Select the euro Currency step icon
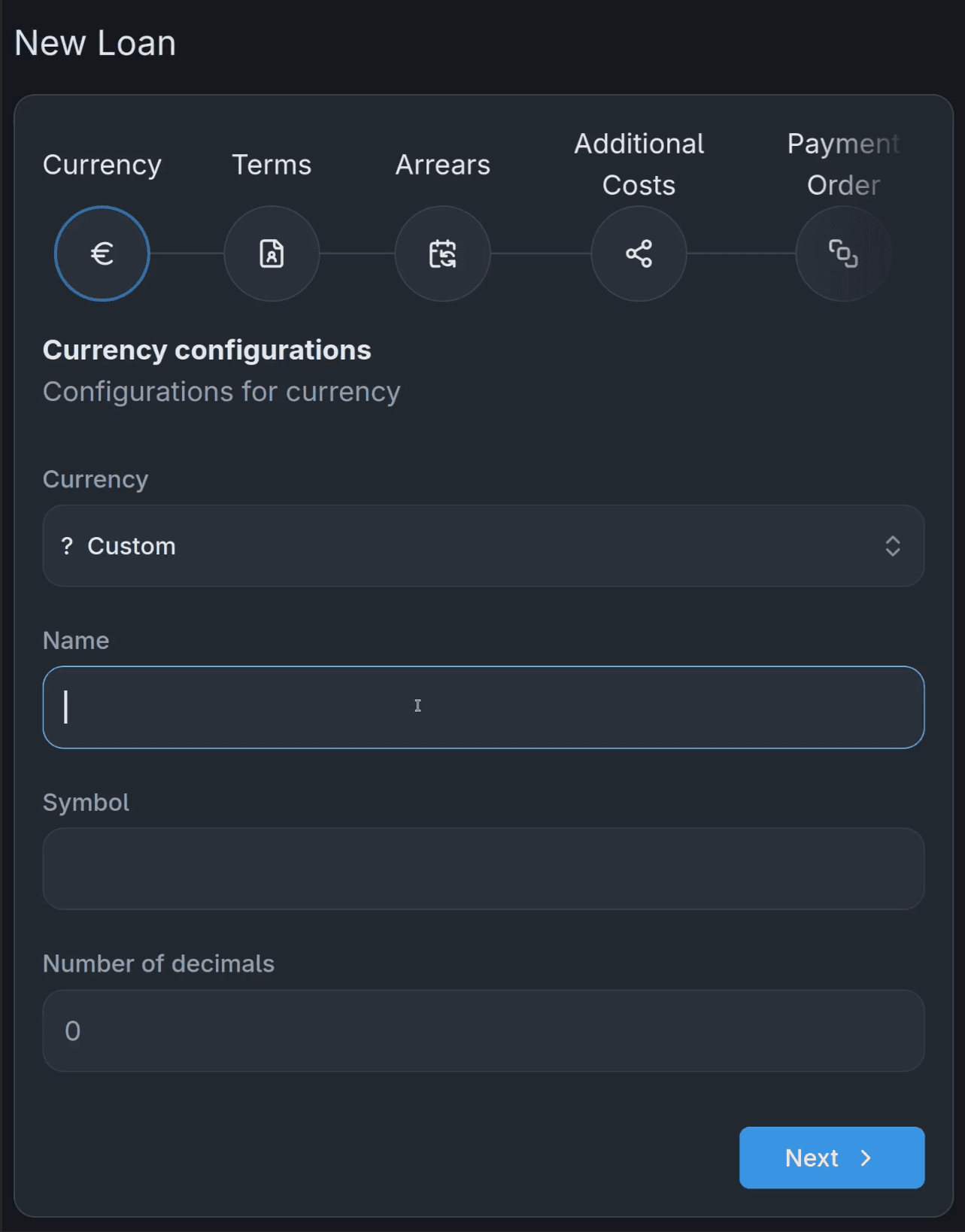Image resolution: width=965 pixels, height=1232 pixels. click(x=102, y=253)
